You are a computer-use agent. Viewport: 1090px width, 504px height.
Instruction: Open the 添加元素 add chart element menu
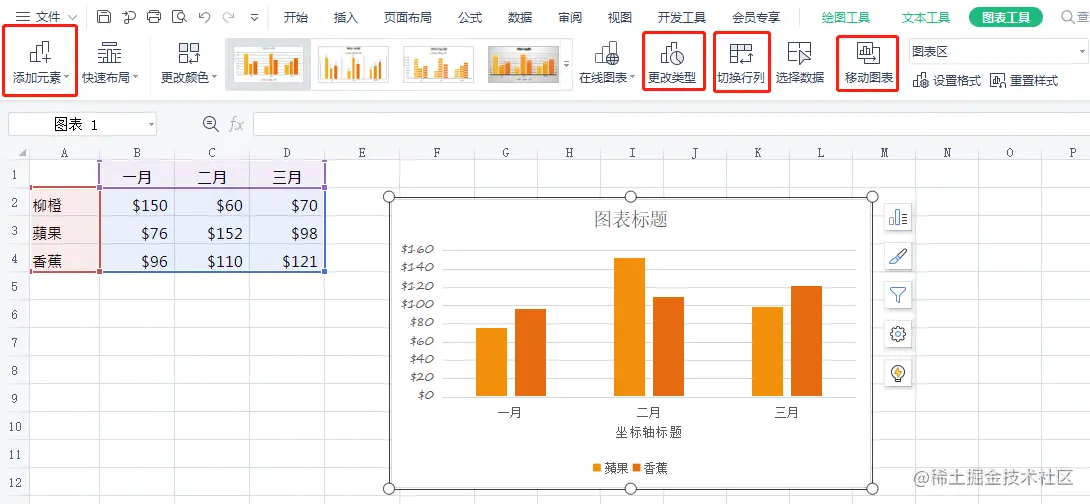coord(41,62)
